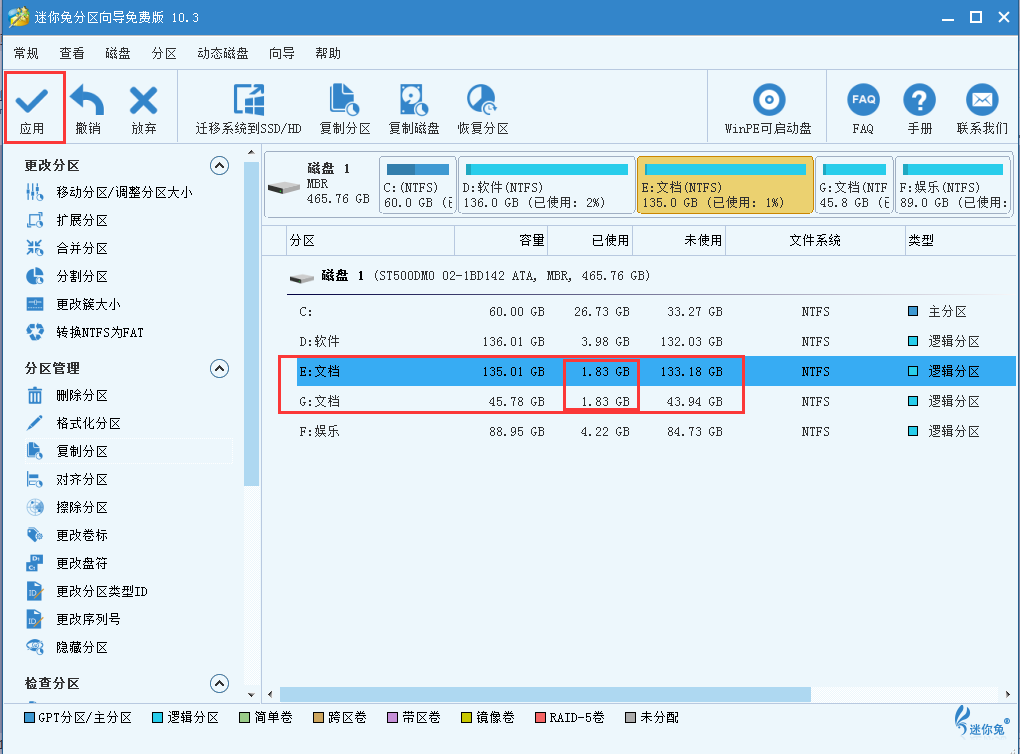Image resolution: width=1020 pixels, height=754 pixels.
Task: Collapse the 分区管理 section
Action: pyautogui.click(x=220, y=369)
